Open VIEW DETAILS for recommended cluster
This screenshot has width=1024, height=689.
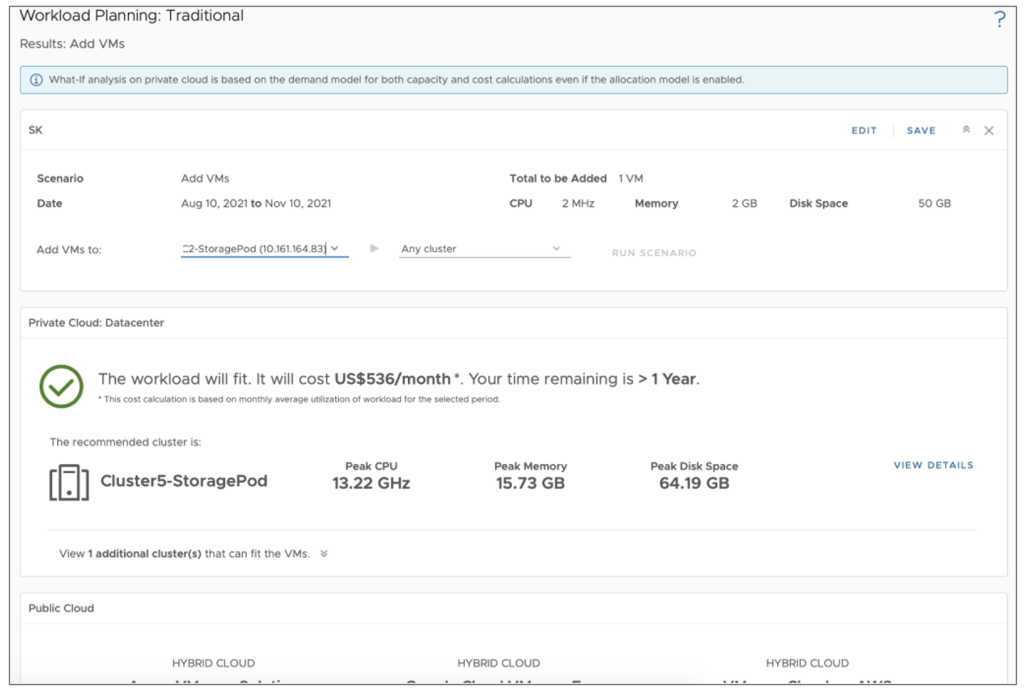coord(933,465)
